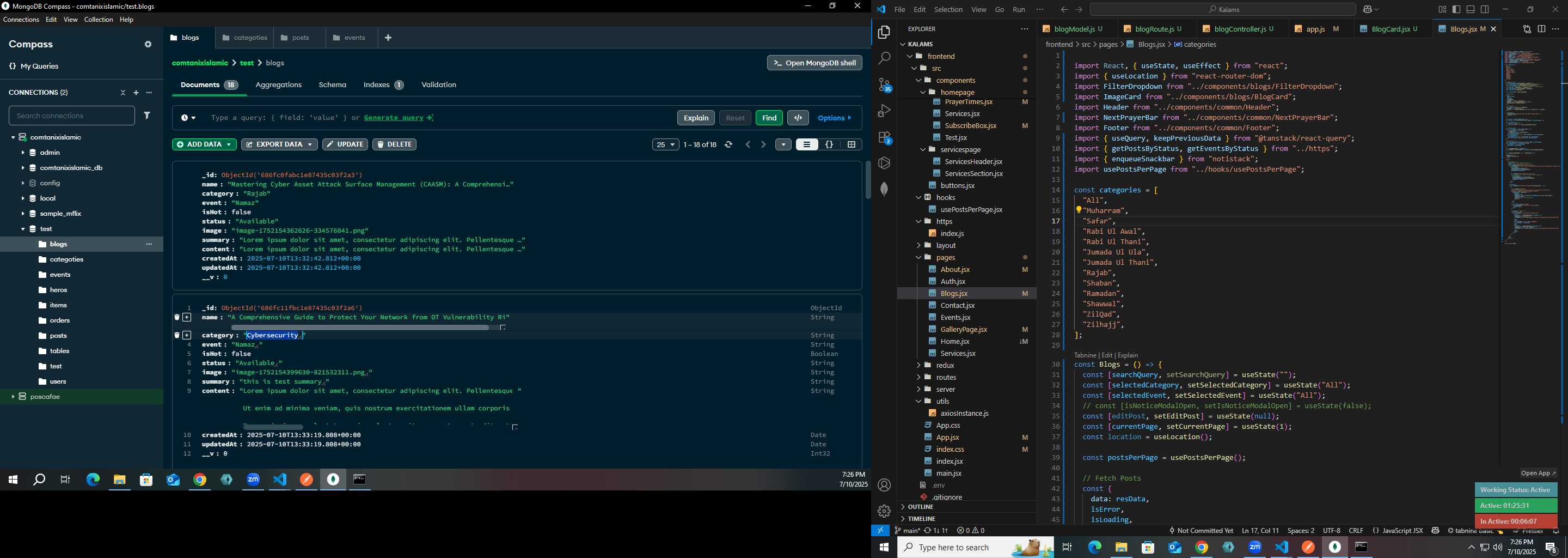Screen dimensions: 1568x558
Task: Delete the name field trash icon
Action: pos(177,317)
